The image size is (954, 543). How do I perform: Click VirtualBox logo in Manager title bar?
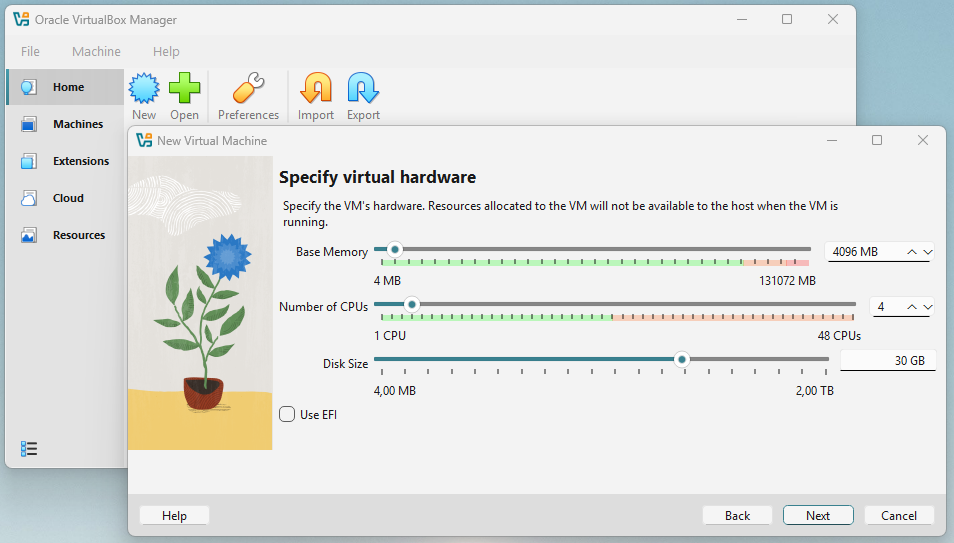click(x=21, y=19)
